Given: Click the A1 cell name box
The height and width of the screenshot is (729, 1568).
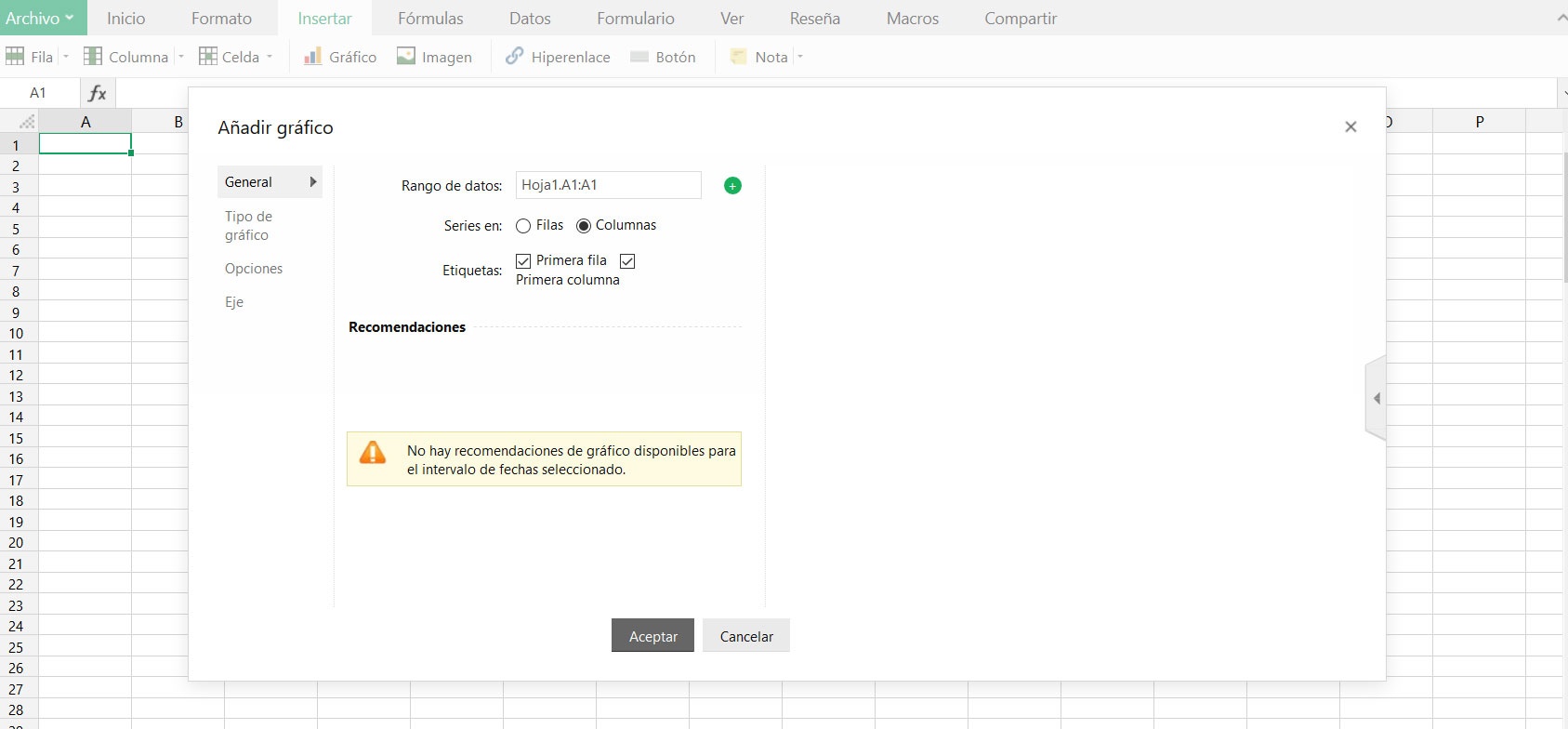Looking at the screenshot, I should [x=38, y=93].
